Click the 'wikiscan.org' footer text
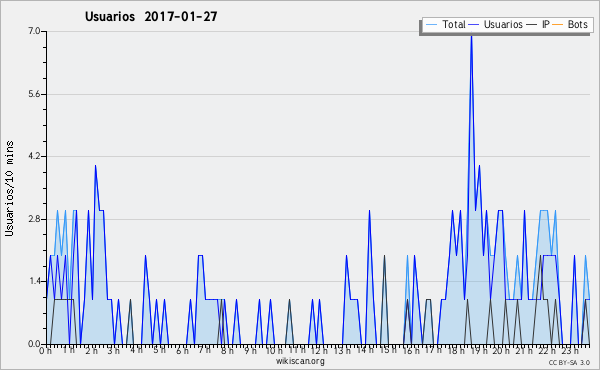Screen dimensions: 600x370 pyautogui.click(x=300, y=361)
